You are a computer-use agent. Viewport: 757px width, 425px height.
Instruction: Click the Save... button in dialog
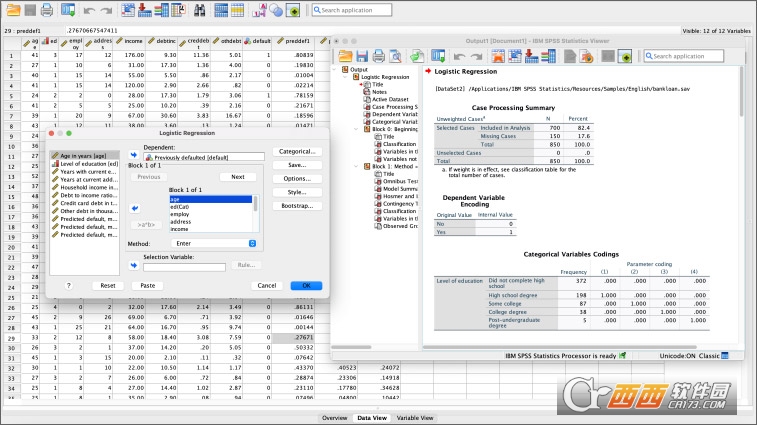click(x=297, y=165)
